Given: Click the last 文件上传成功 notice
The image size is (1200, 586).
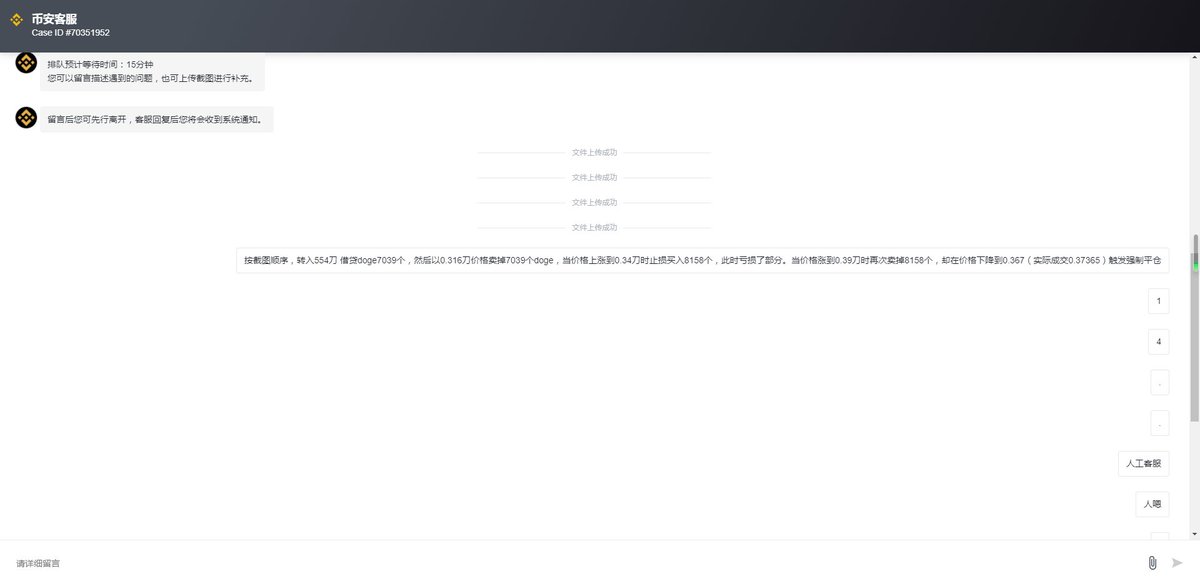Looking at the screenshot, I should coord(594,228).
